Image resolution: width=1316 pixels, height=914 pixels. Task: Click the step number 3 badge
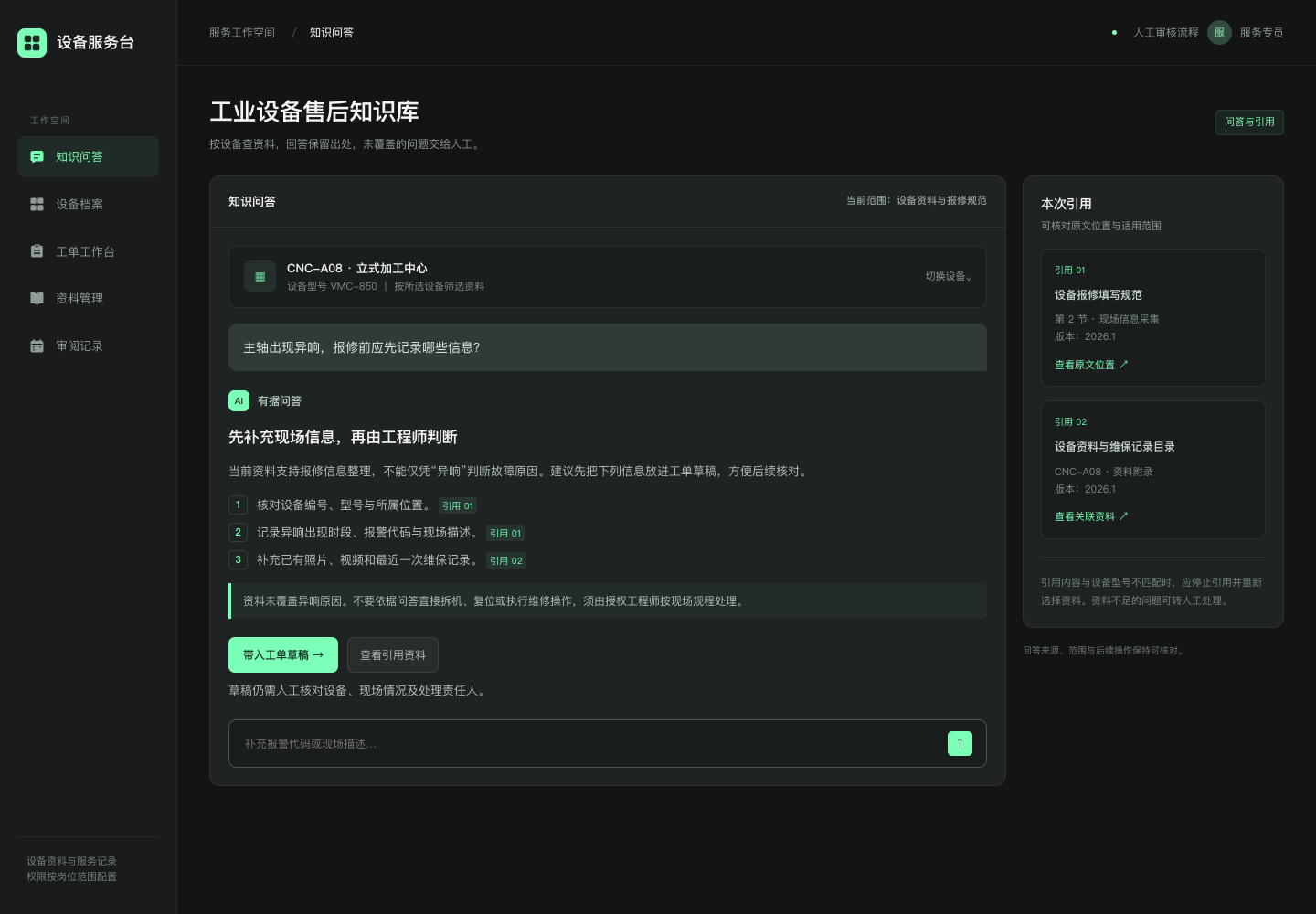click(239, 560)
